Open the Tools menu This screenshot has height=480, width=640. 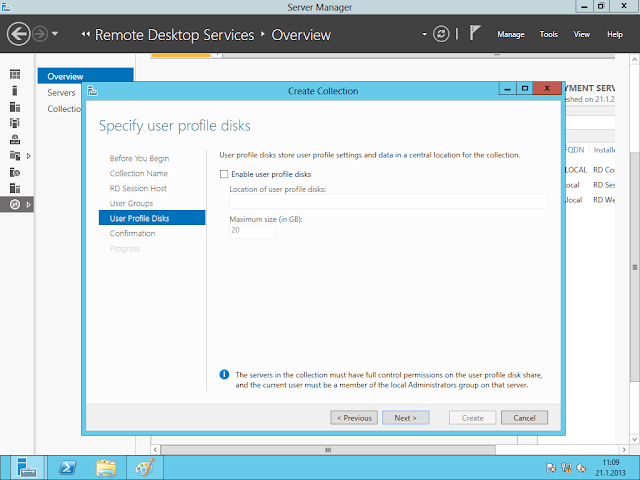(548, 34)
